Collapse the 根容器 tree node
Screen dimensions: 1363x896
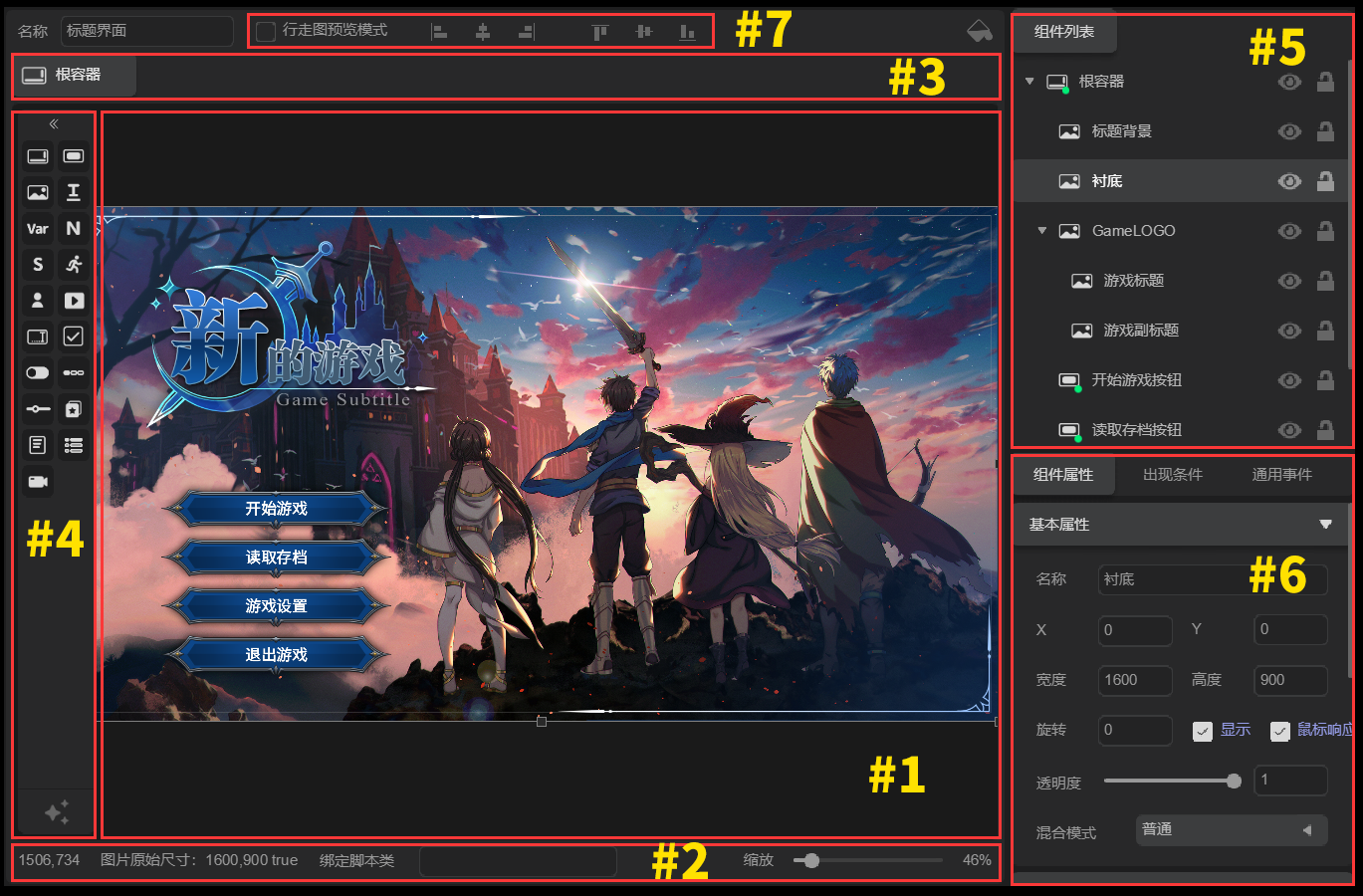tap(1029, 82)
